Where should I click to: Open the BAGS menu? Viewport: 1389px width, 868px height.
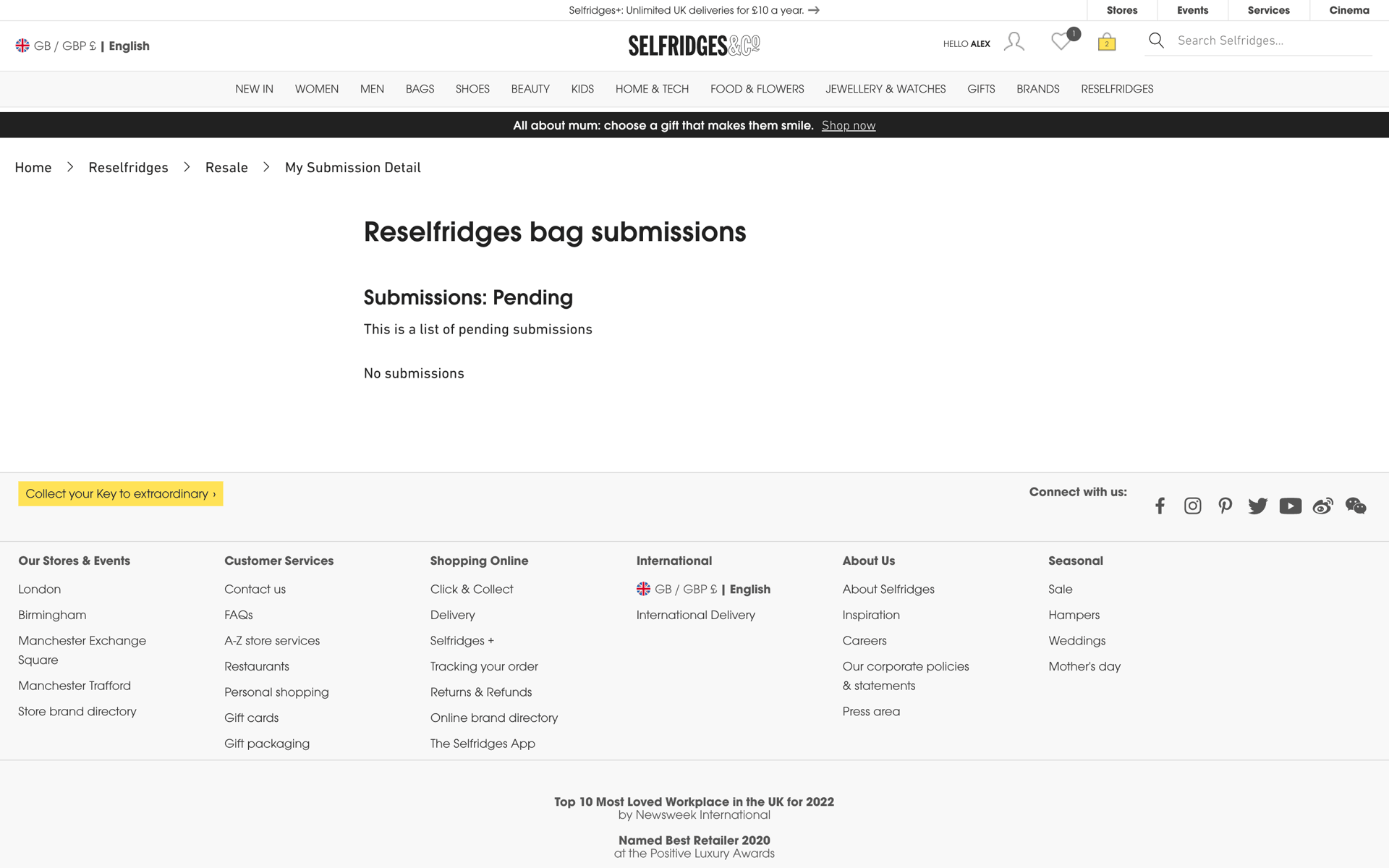[420, 89]
